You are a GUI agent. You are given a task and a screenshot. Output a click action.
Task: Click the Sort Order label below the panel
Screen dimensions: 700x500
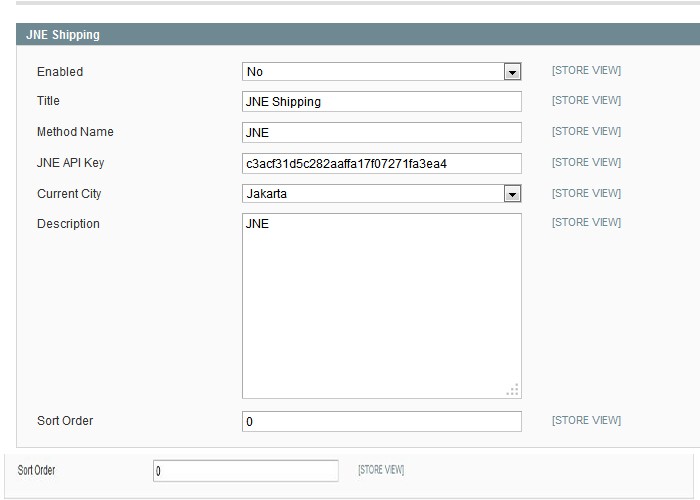pyautogui.click(x=36, y=470)
